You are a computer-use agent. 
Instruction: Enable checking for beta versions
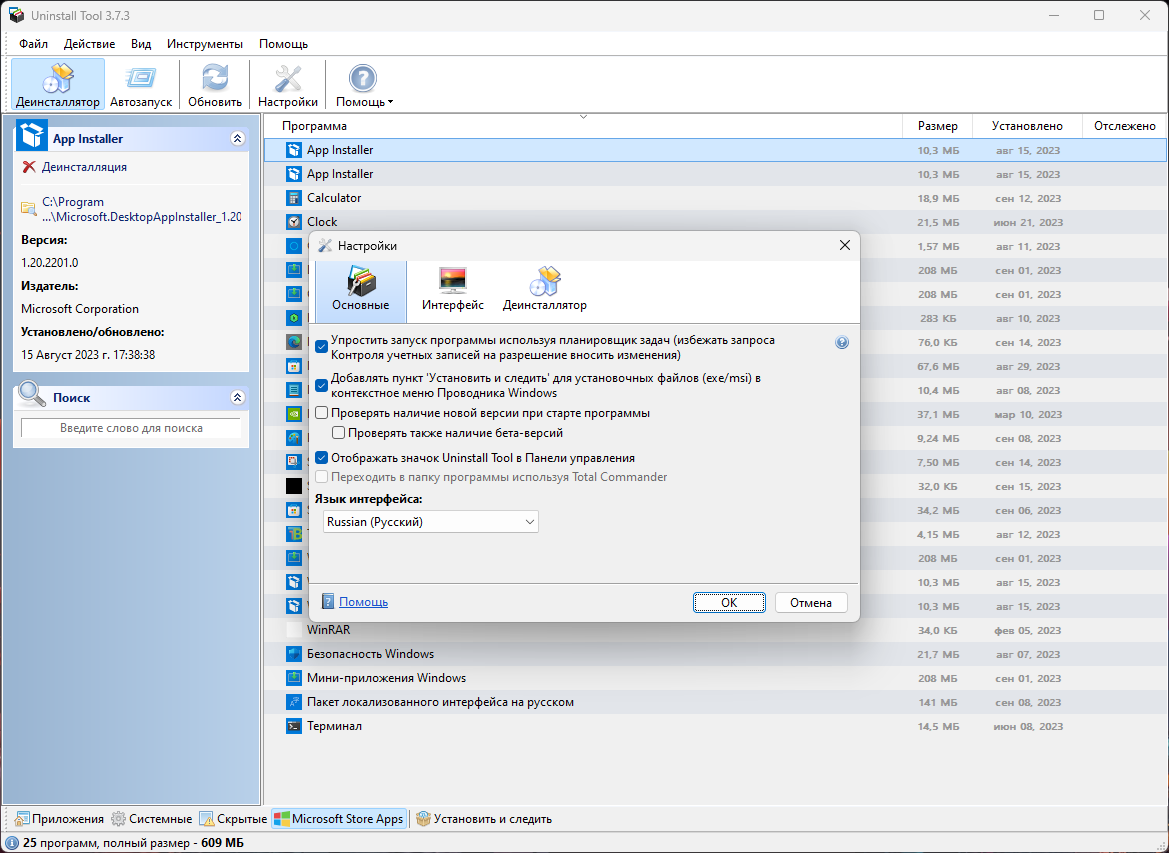click(x=338, y=433)
